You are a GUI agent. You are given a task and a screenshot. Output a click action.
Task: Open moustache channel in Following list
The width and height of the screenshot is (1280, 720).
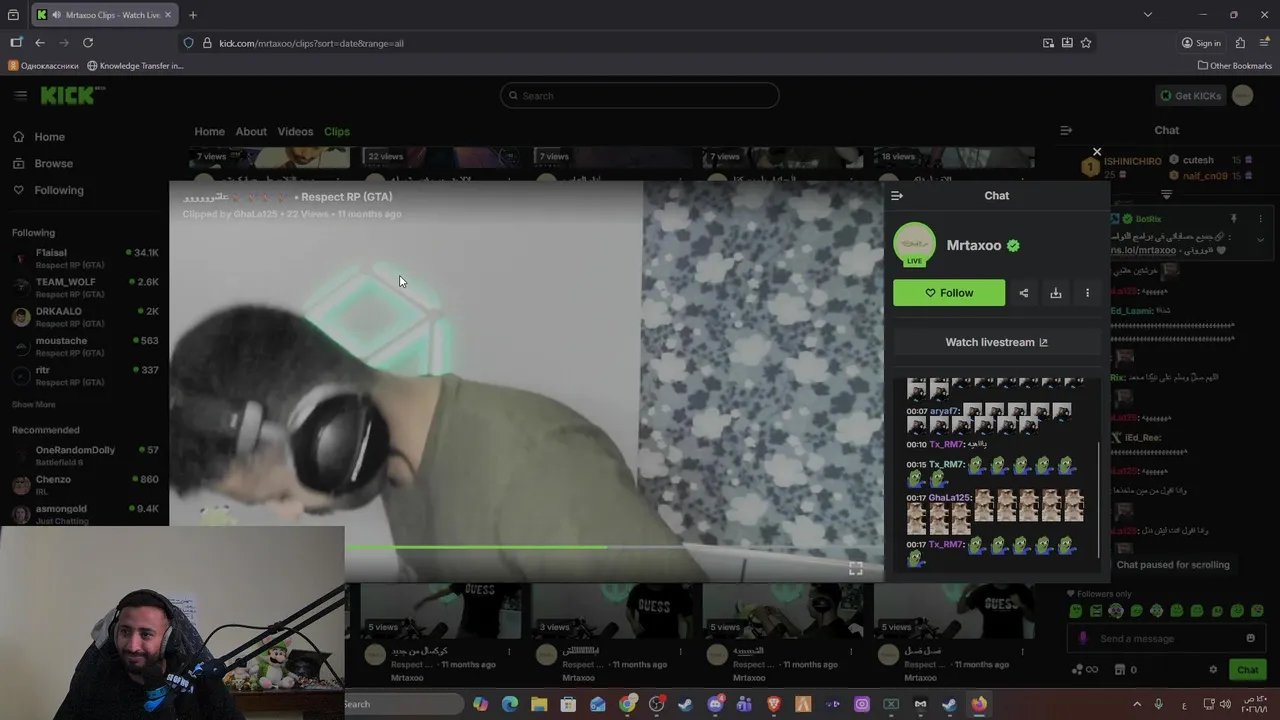tap(85, 346)
